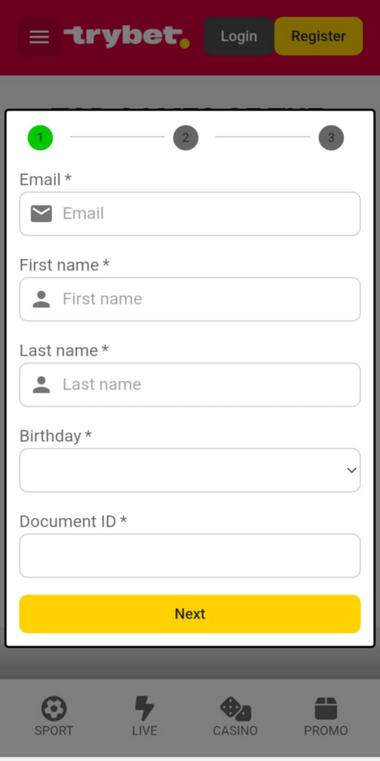Click the yellow Next button
The image size is (380, 761).
pos(190,614)
